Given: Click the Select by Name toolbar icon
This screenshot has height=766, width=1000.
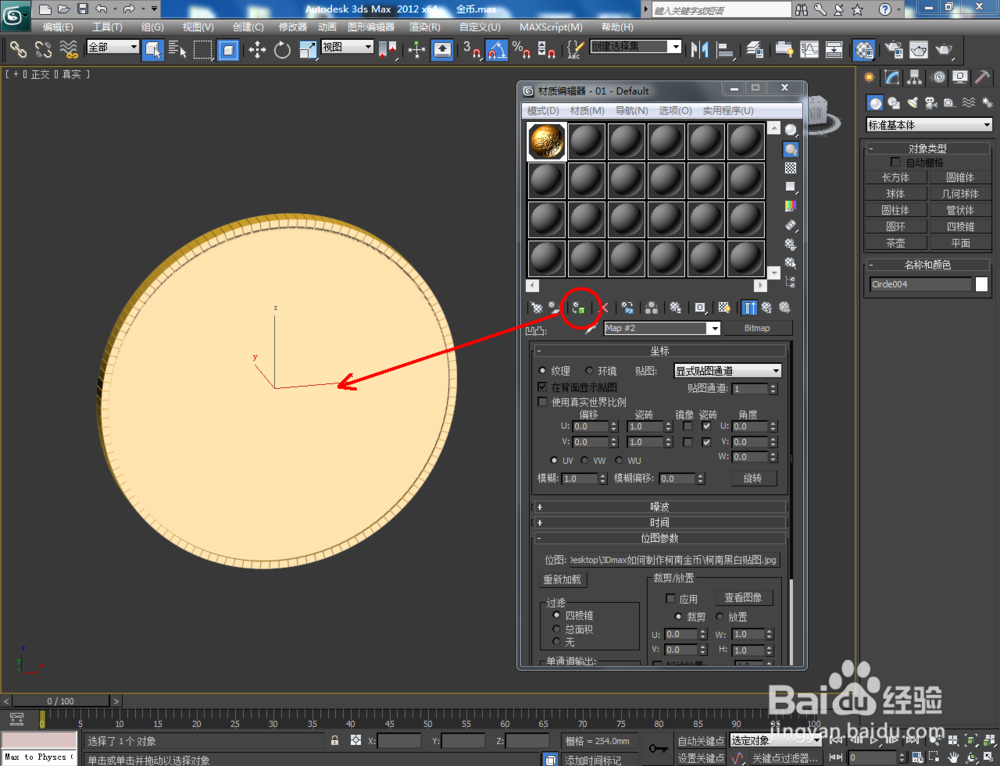Looking at the screenshot, I should pos(175,50).
